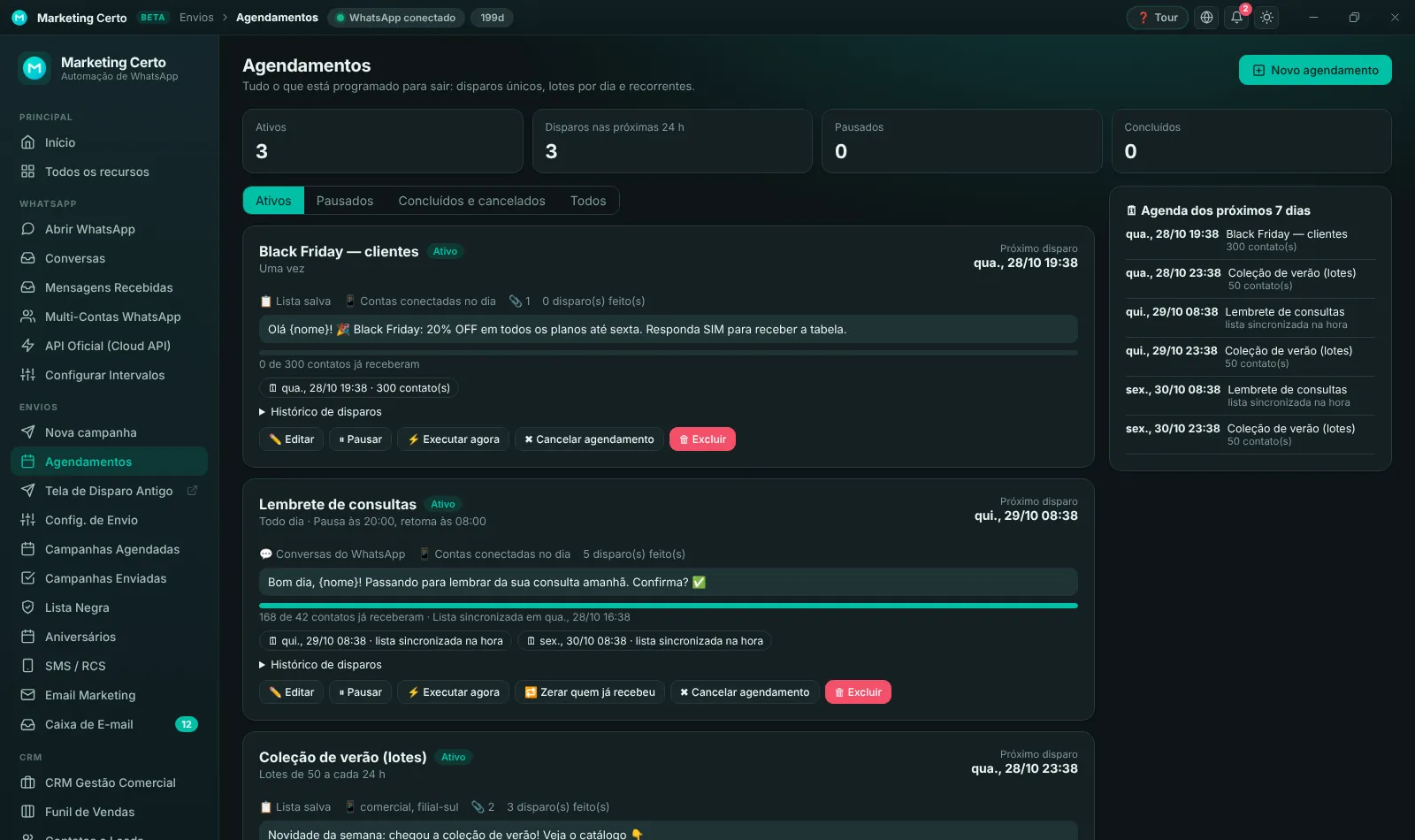Pause the Black Friday — clientes schedule
Image resolution: width=1415 pixels, height=840 pixels.
coord(361,439)
